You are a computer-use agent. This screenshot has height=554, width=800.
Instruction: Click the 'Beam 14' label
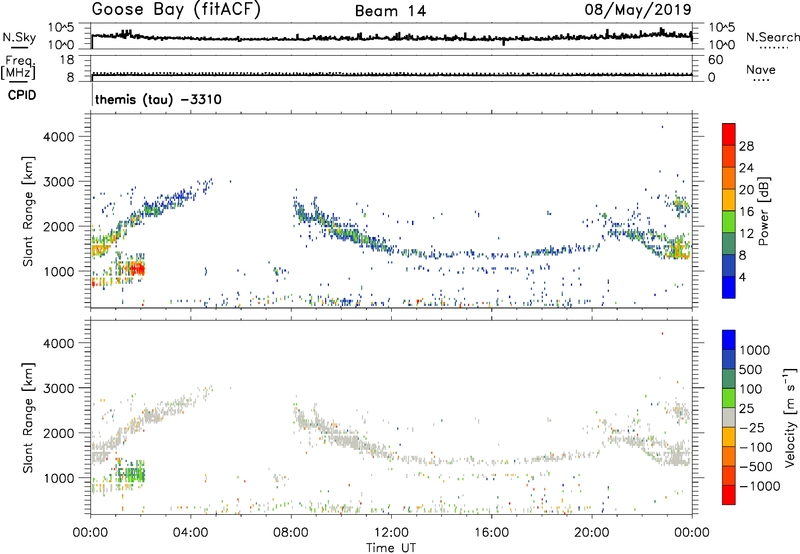click(390, 11)
